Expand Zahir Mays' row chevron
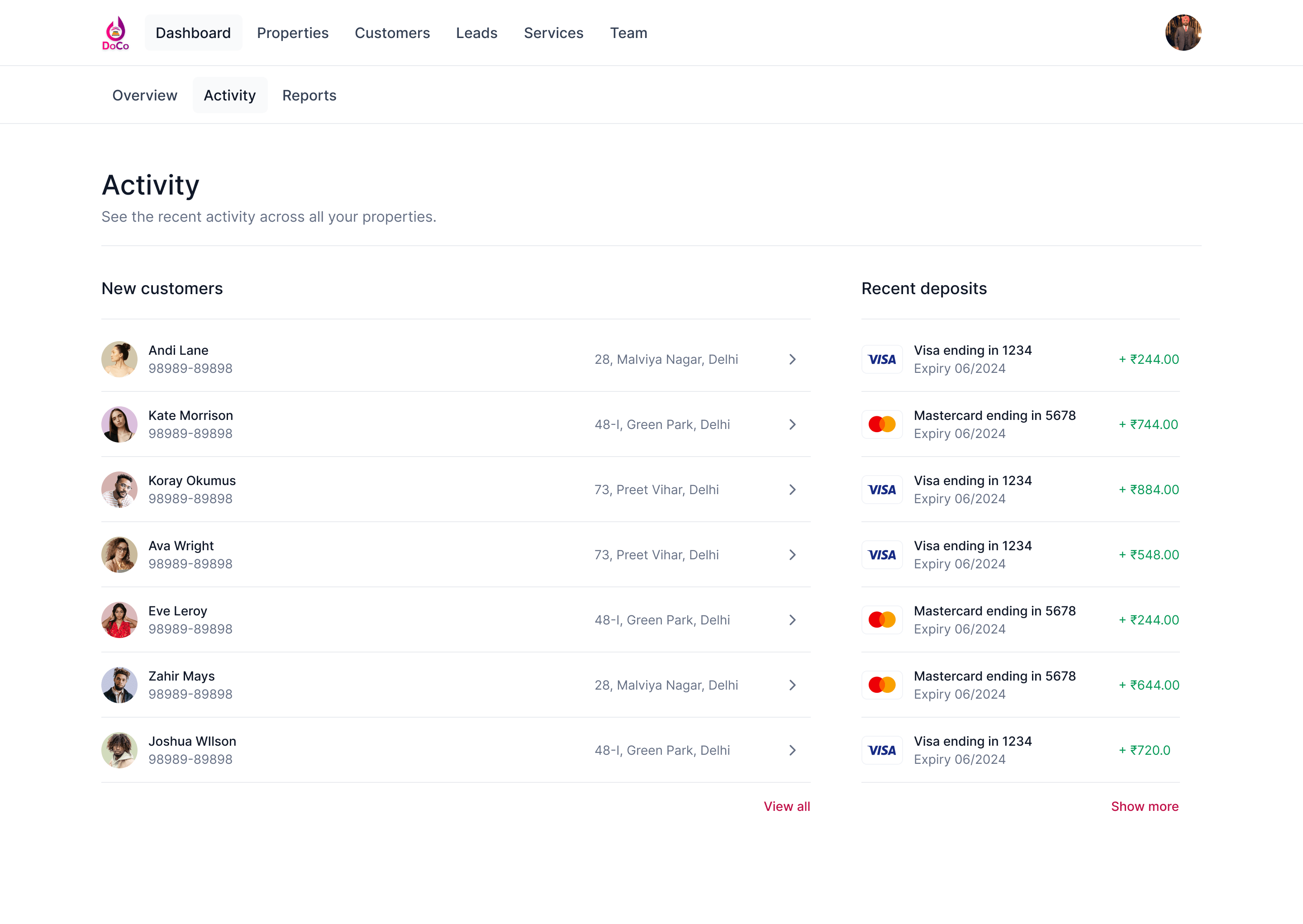 point(792,685)
